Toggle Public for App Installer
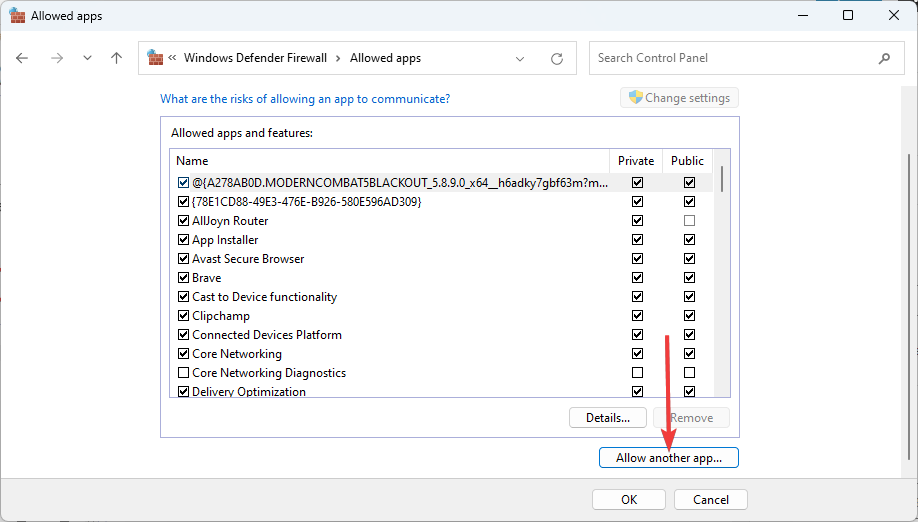 coord(690,240)
